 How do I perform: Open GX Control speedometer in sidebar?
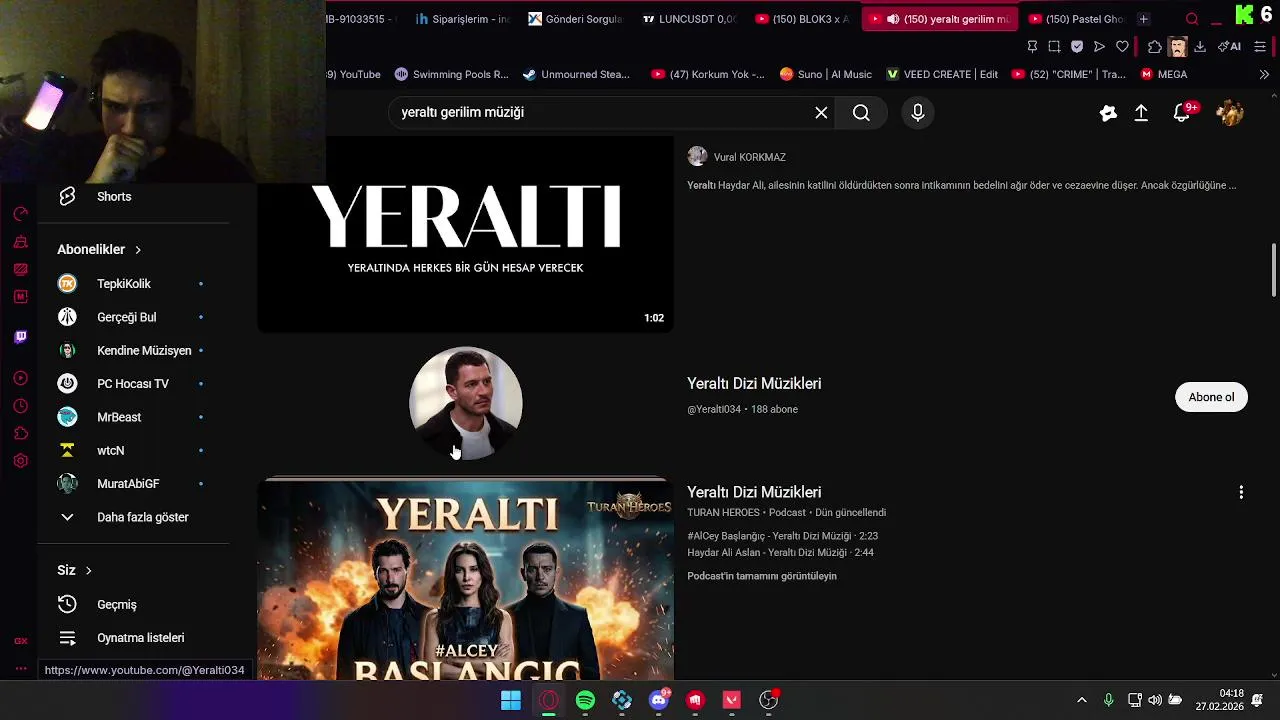click(x=20, y=214)
